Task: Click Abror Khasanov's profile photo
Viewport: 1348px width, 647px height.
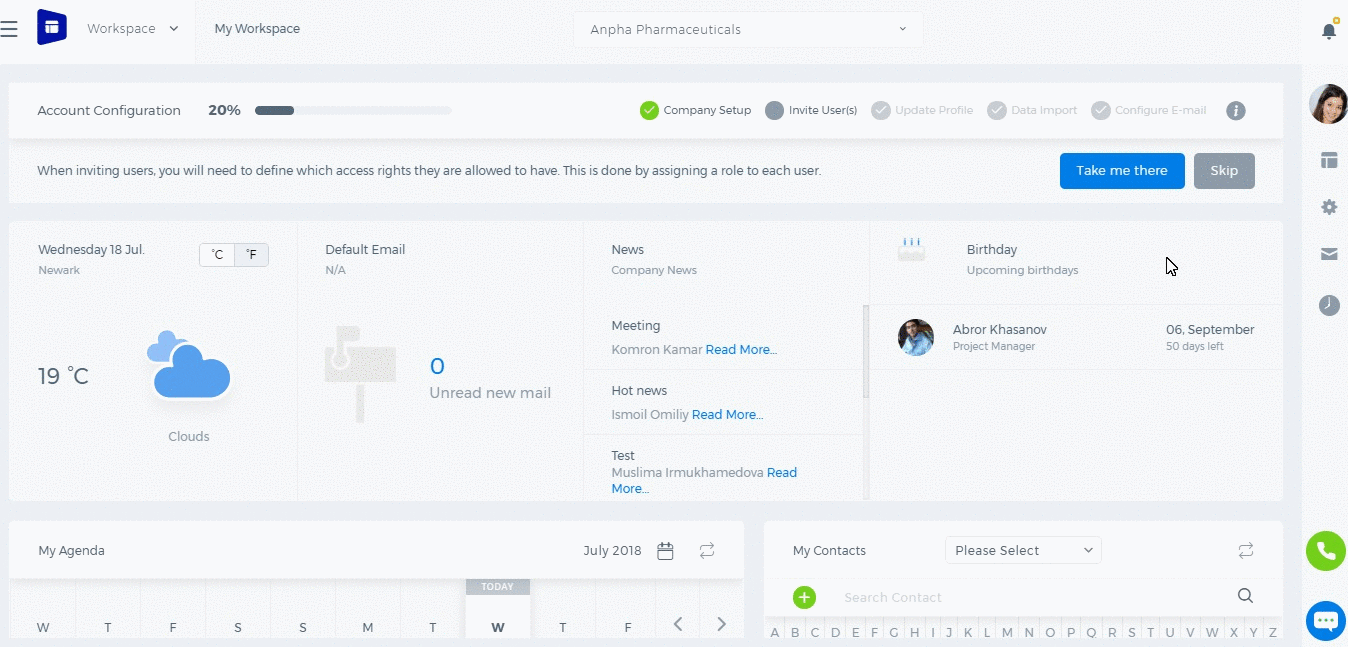Action: click(x=916, y=337)
